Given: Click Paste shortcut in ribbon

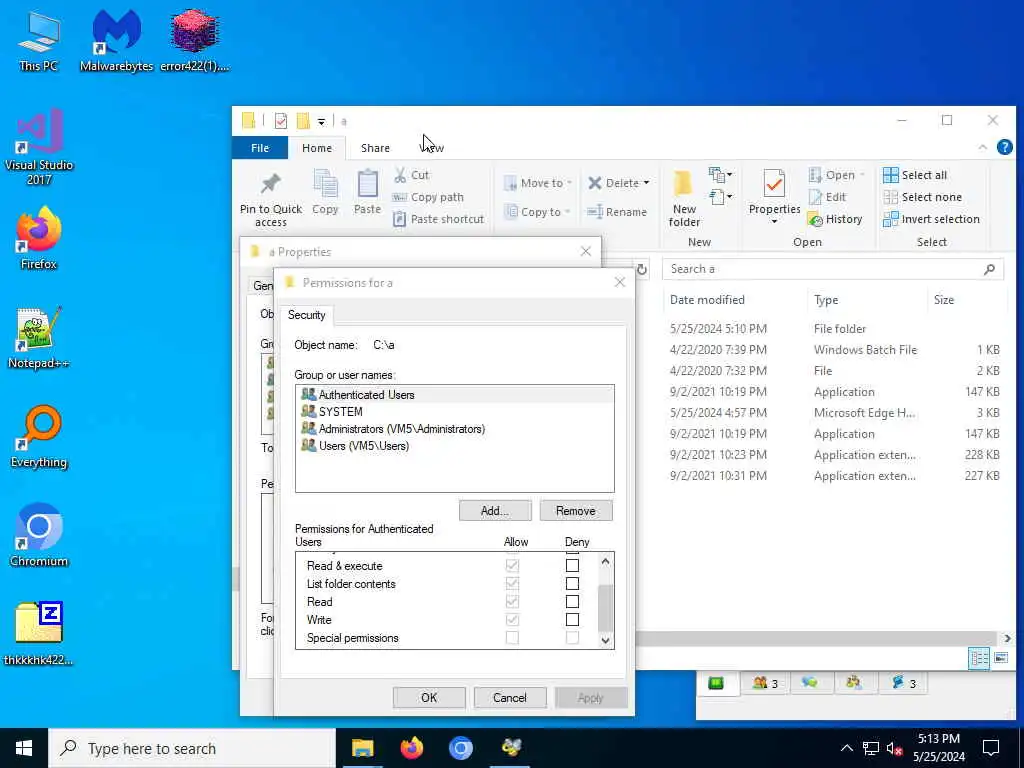Looking at the screenshot, I should [439, 219].
